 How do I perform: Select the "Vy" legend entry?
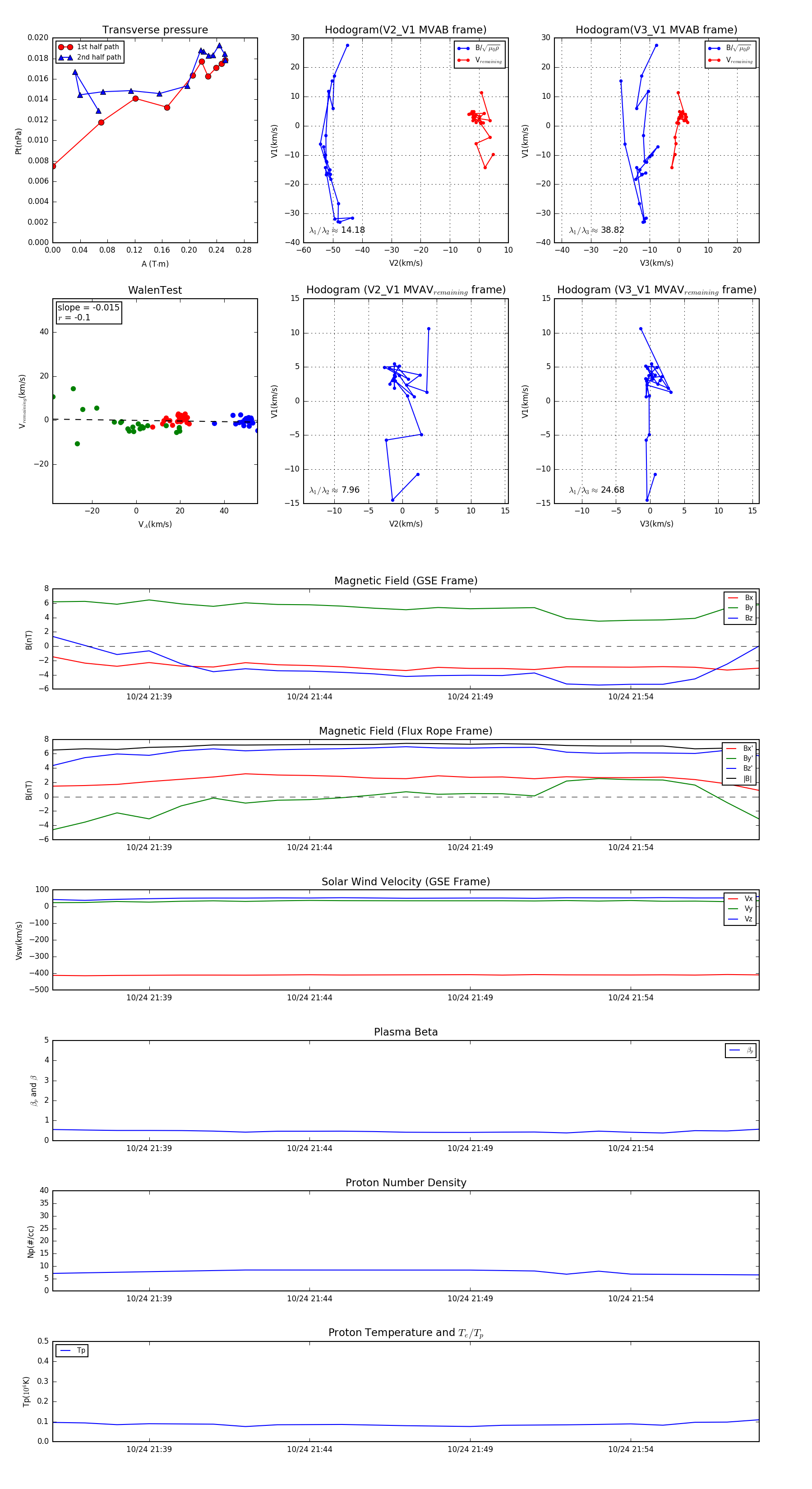coord(740,909)
